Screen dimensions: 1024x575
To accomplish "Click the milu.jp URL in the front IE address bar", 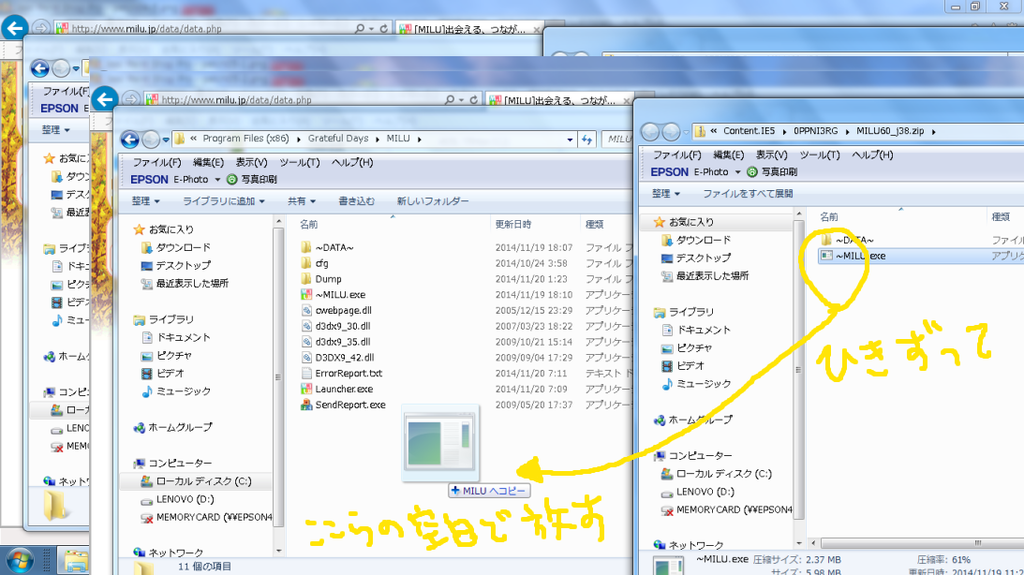I will click(236, 100).
